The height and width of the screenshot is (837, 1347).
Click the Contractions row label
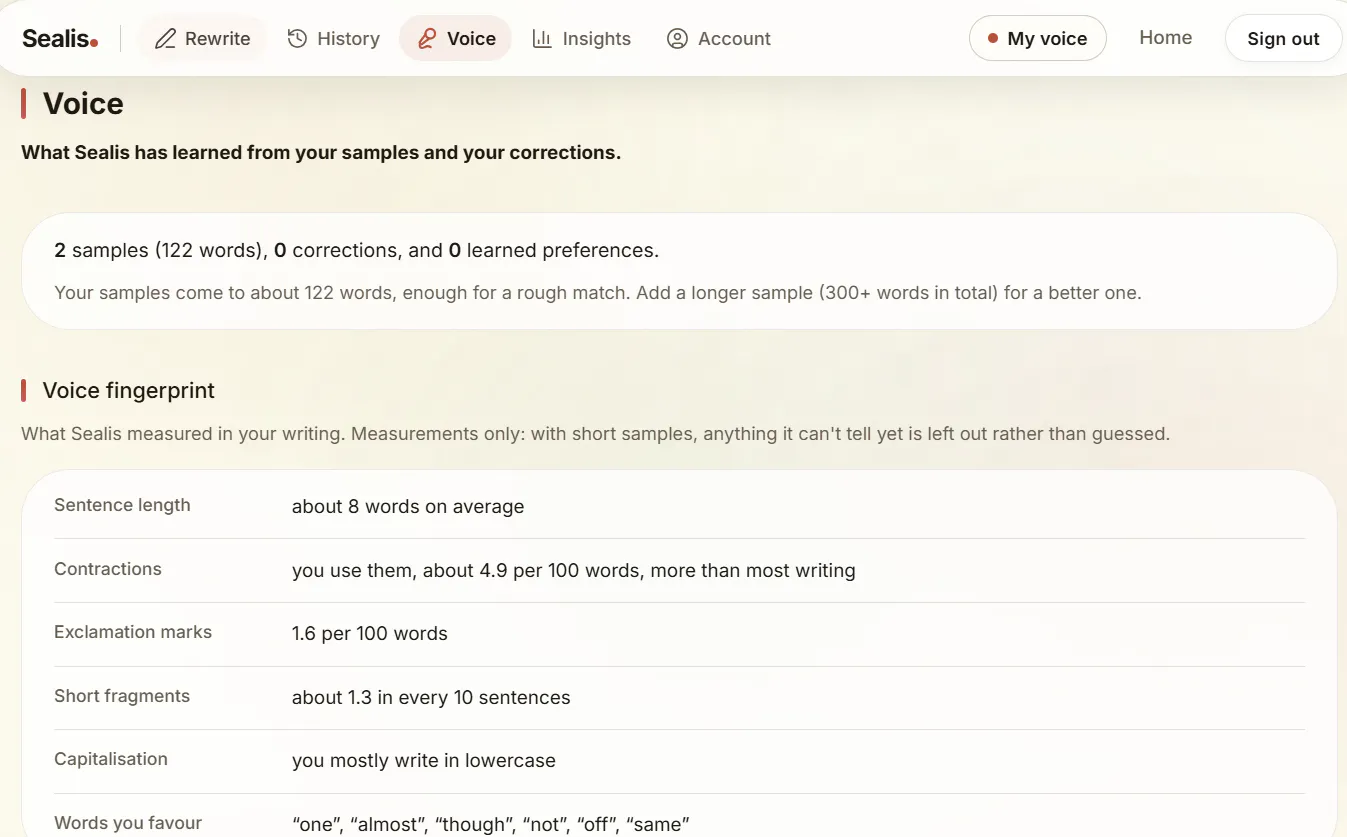[107, 569]
